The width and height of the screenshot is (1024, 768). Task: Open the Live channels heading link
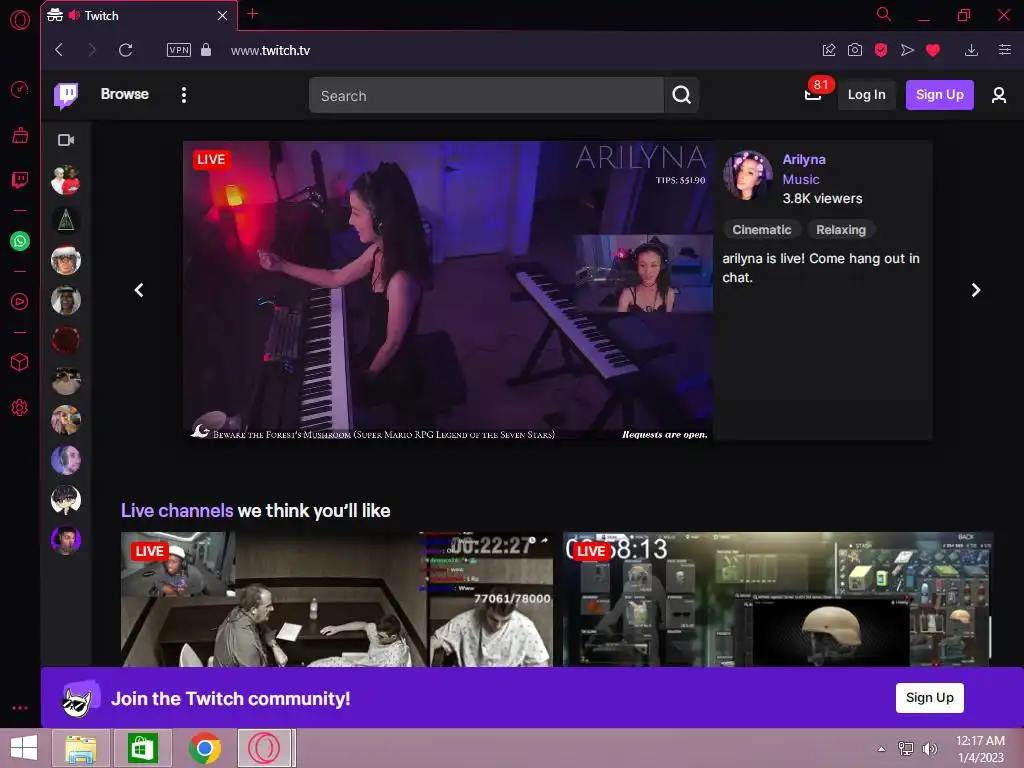pyautogui.click(x=177, y=511)
